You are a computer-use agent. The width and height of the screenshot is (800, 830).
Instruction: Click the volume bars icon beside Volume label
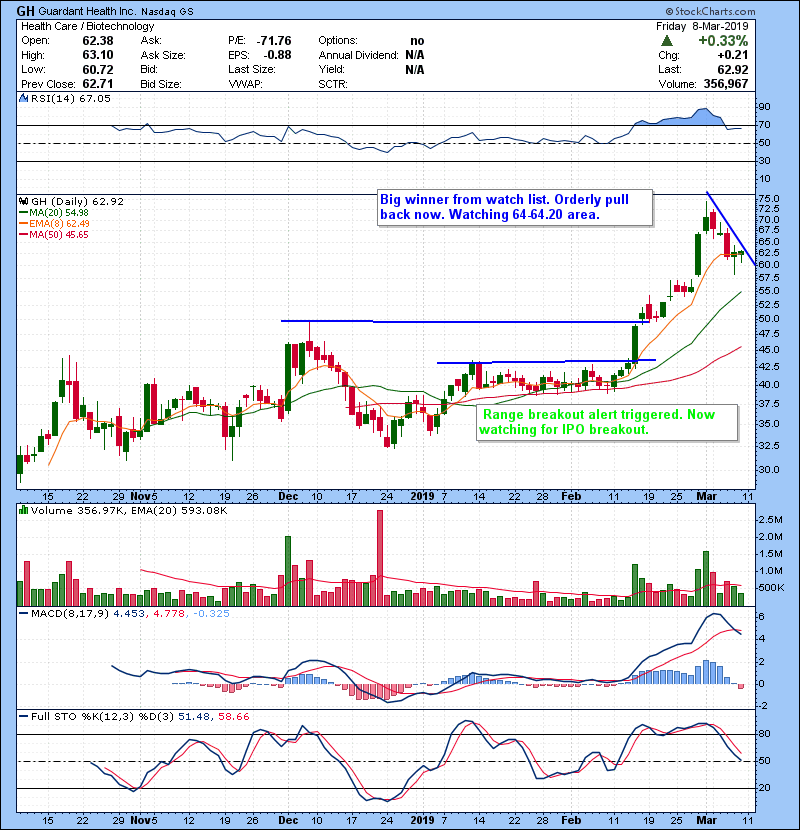pos(23,510)
